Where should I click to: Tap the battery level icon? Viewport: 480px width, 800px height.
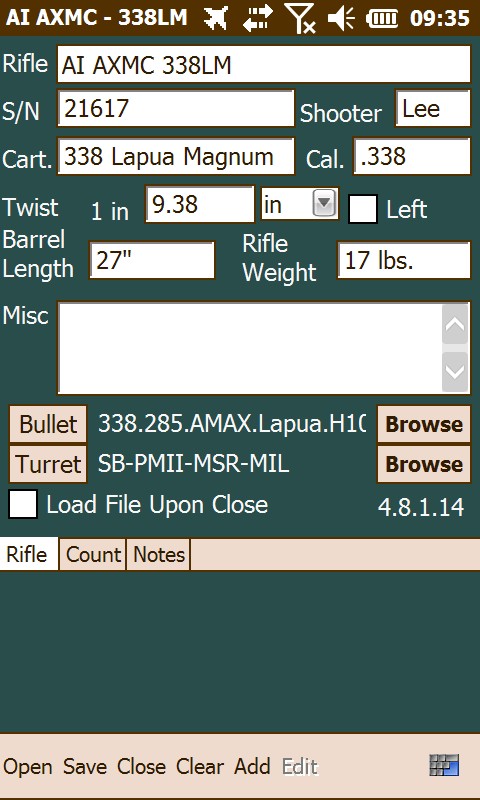[x=382, y=19]
